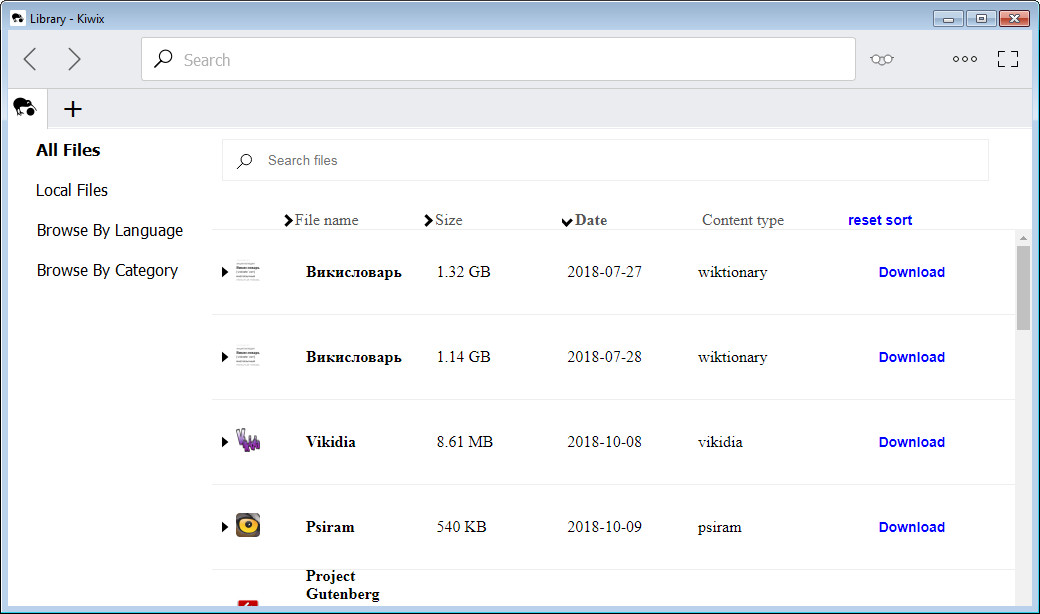Show Local Files only
1040x614 pixels.
click(x=72, y=190)
